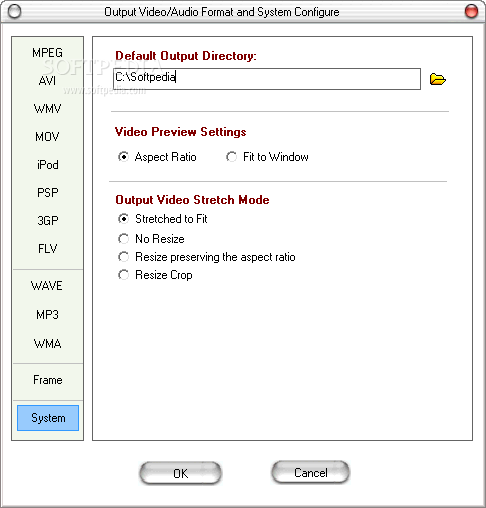
Task: Open the AVI format tab
Action: [x=47, y=81]
